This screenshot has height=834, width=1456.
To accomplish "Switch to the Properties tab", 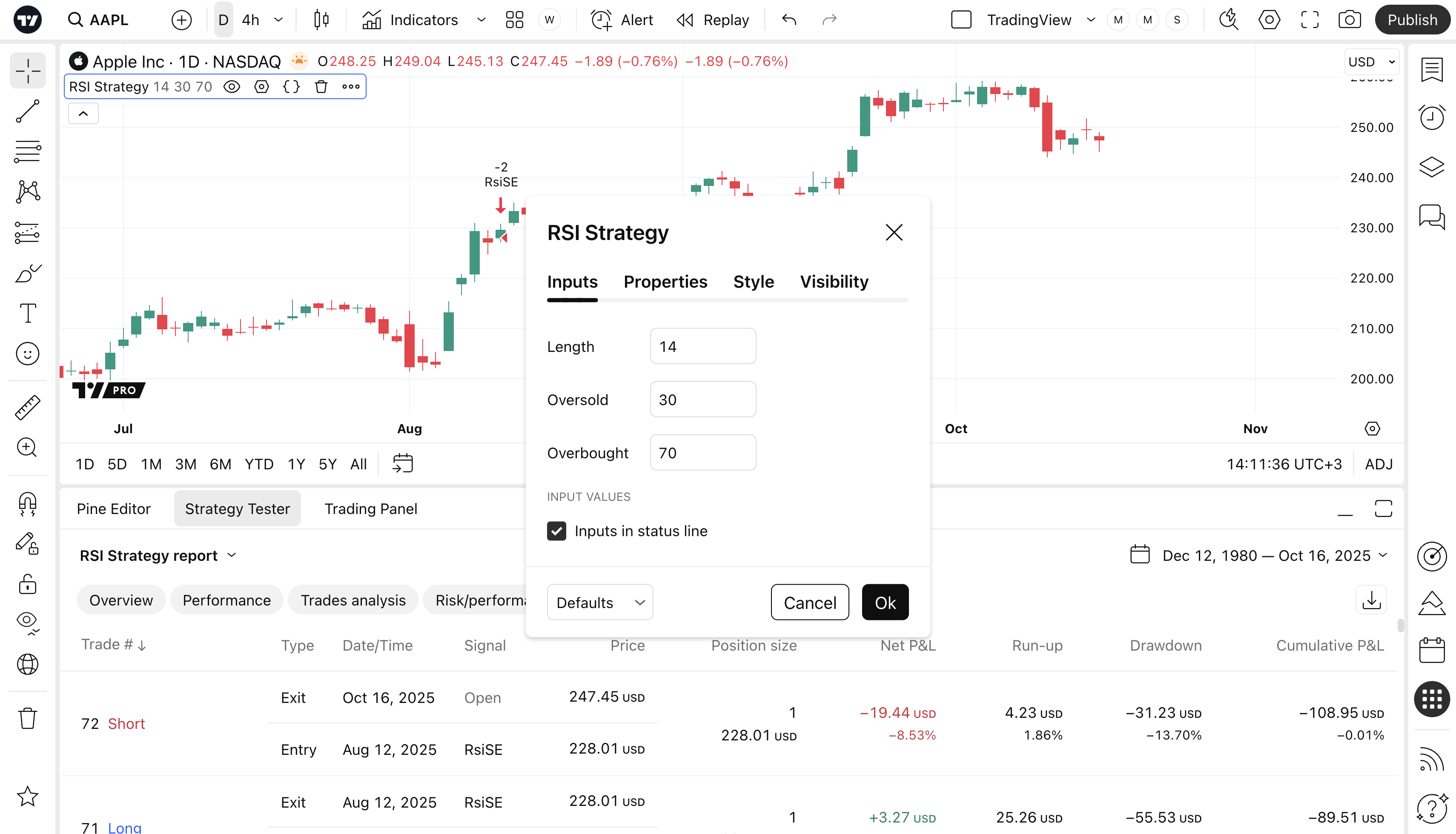I will 665,282.
